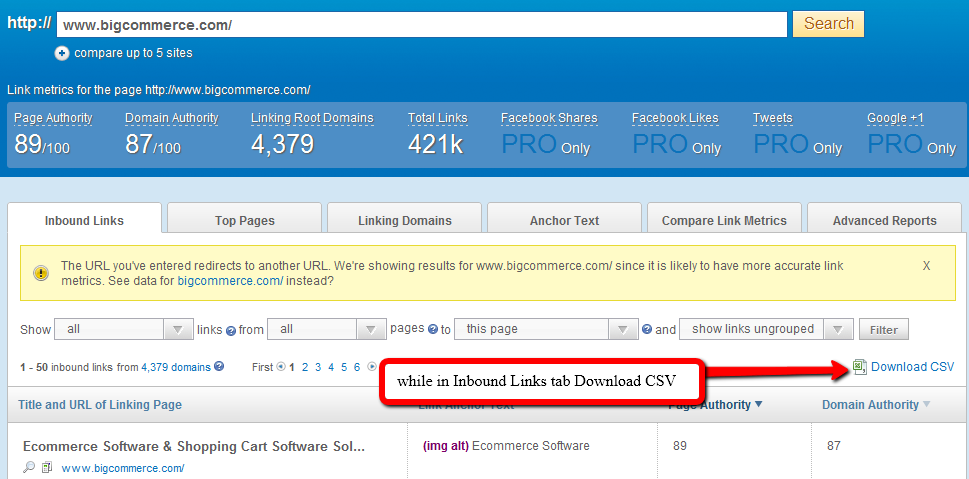
Task: Go to results page 4
Action: pyautogui.click(x=331, y=367)
